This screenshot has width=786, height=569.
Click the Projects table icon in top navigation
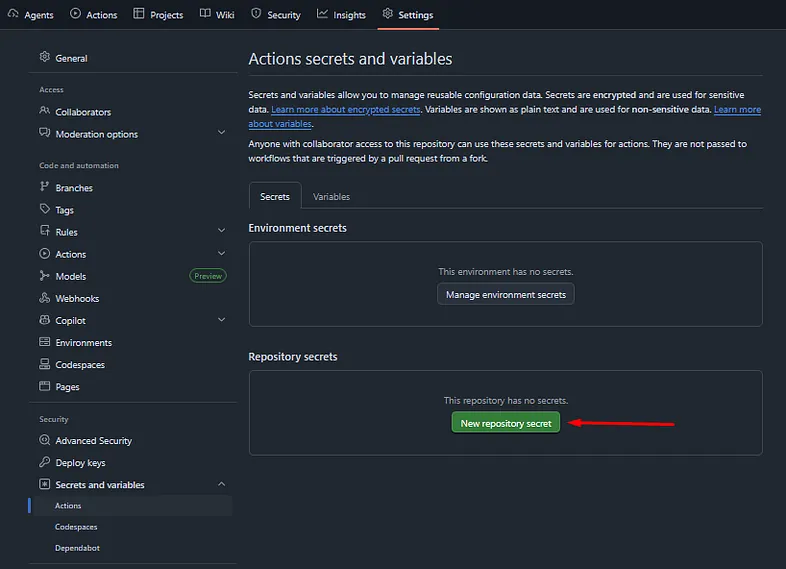click(x=139, y=14)
